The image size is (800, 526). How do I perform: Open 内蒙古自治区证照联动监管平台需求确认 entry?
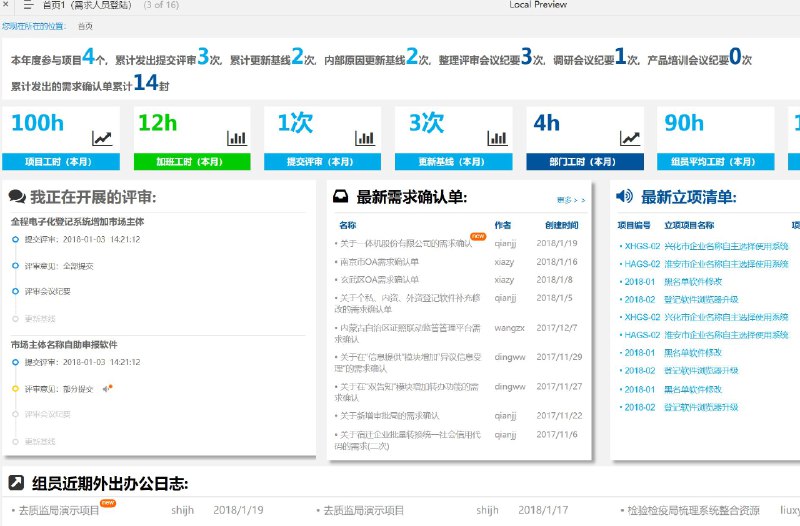(408, 333)
